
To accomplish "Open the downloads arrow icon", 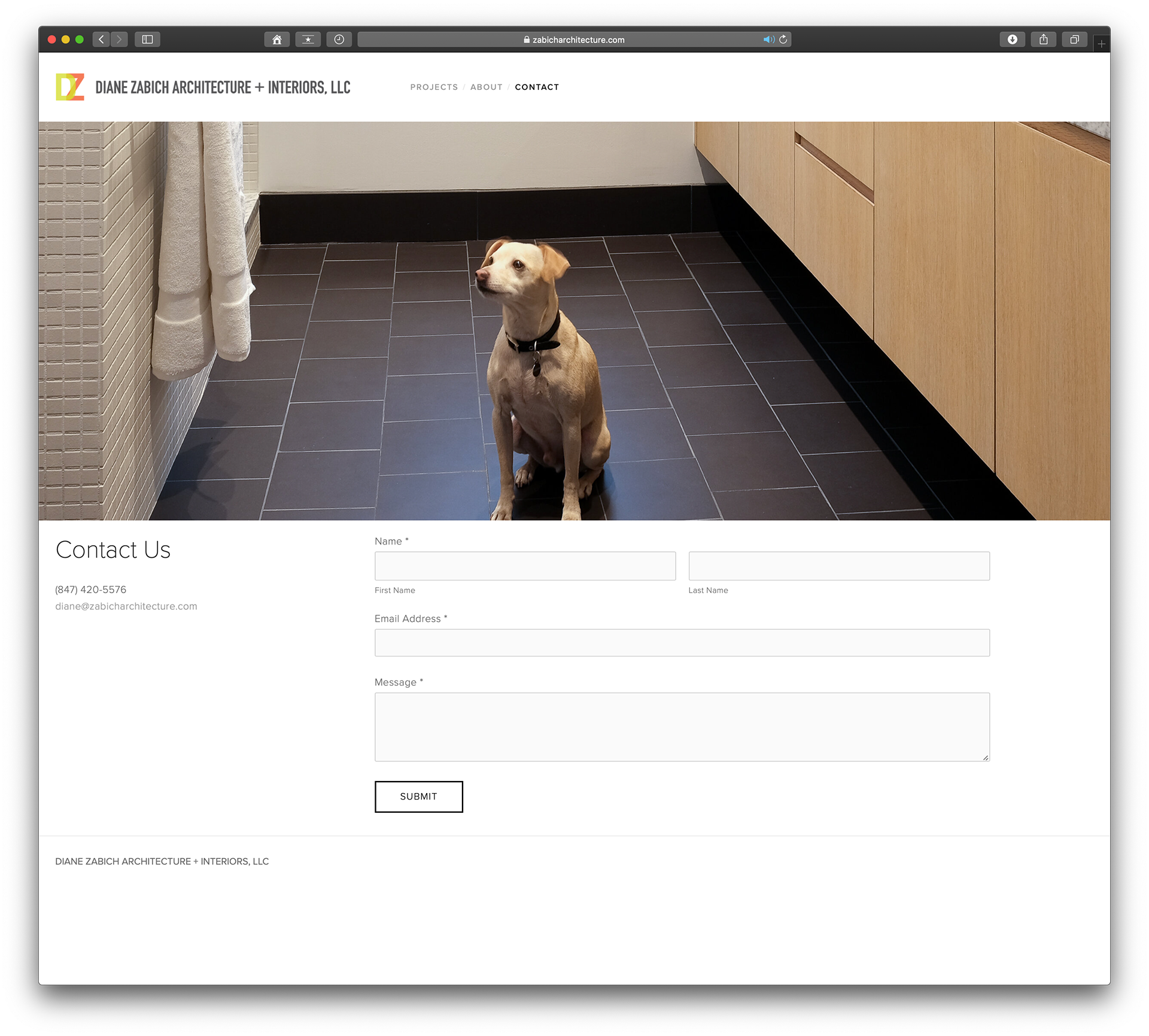I will click(1012, 40).
